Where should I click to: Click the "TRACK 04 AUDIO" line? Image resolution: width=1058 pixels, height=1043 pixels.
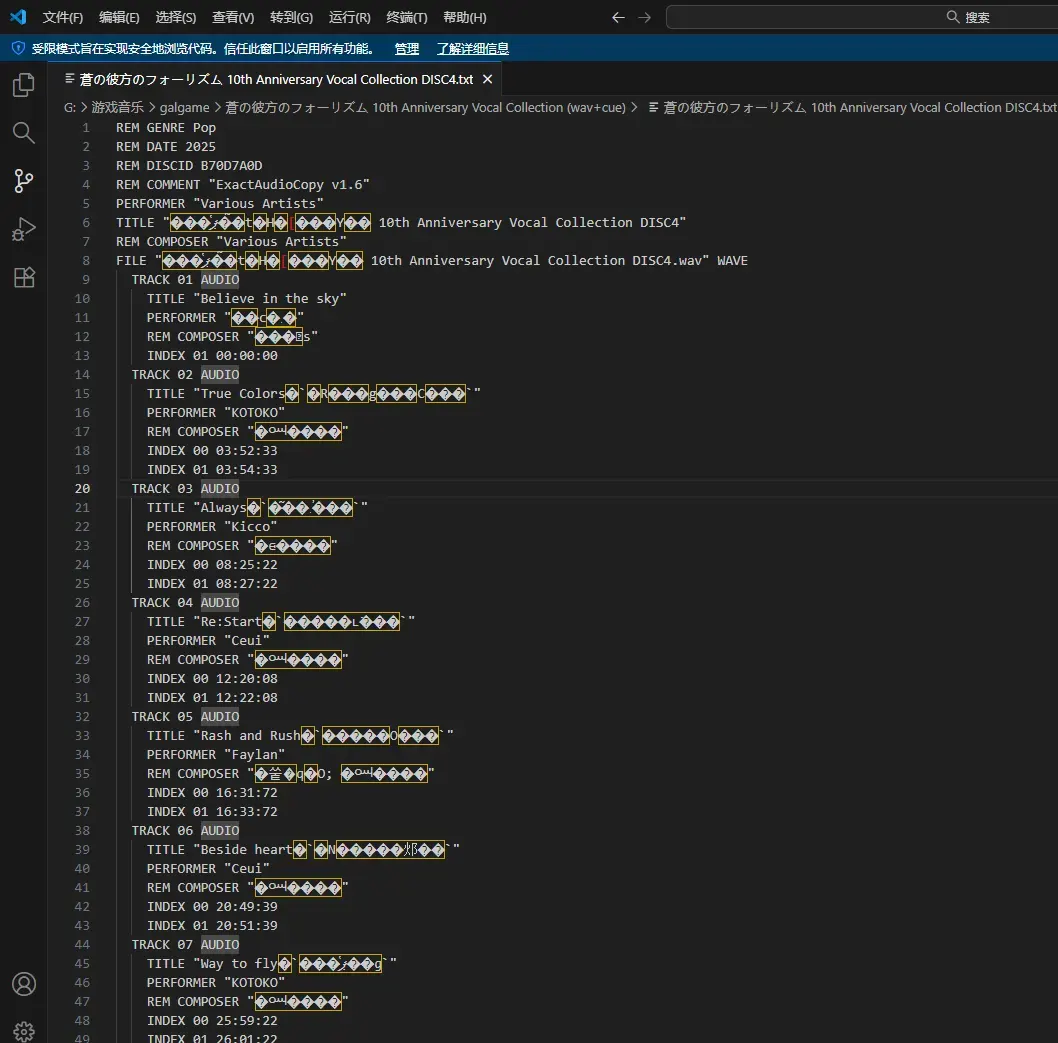click(x=185, y=602)
